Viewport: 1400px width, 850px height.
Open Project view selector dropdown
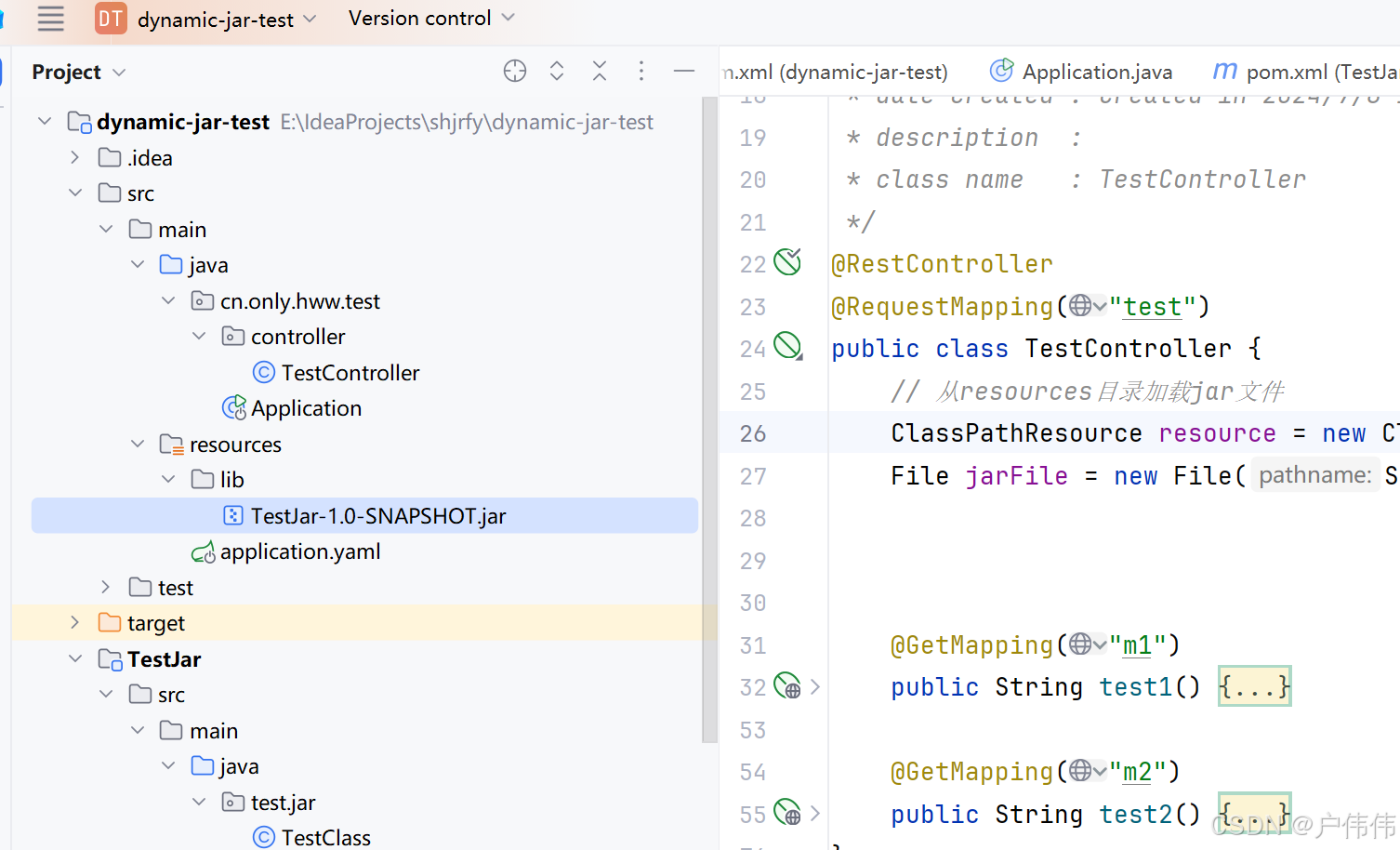(79, 73)
